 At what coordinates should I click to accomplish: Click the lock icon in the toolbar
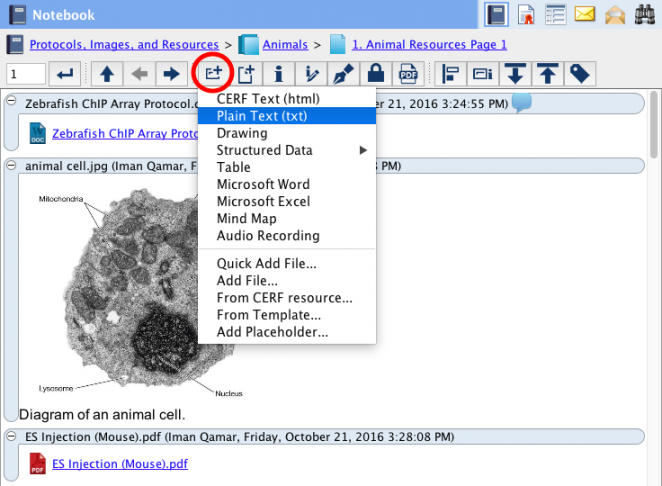[375, 73]
